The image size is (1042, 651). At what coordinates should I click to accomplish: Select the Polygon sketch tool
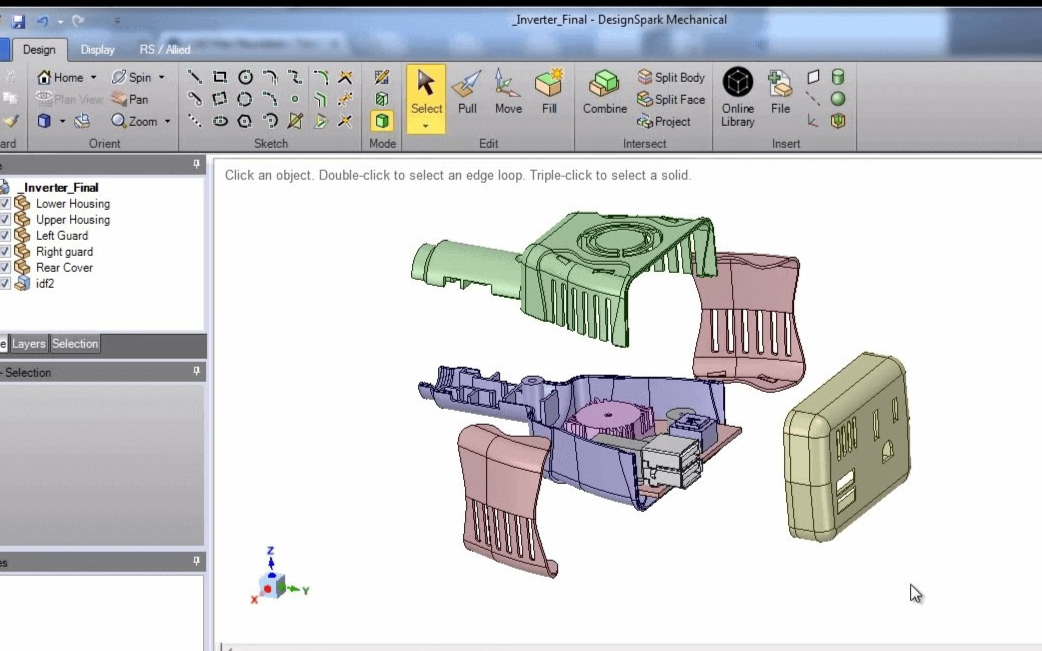click(245, 121)
